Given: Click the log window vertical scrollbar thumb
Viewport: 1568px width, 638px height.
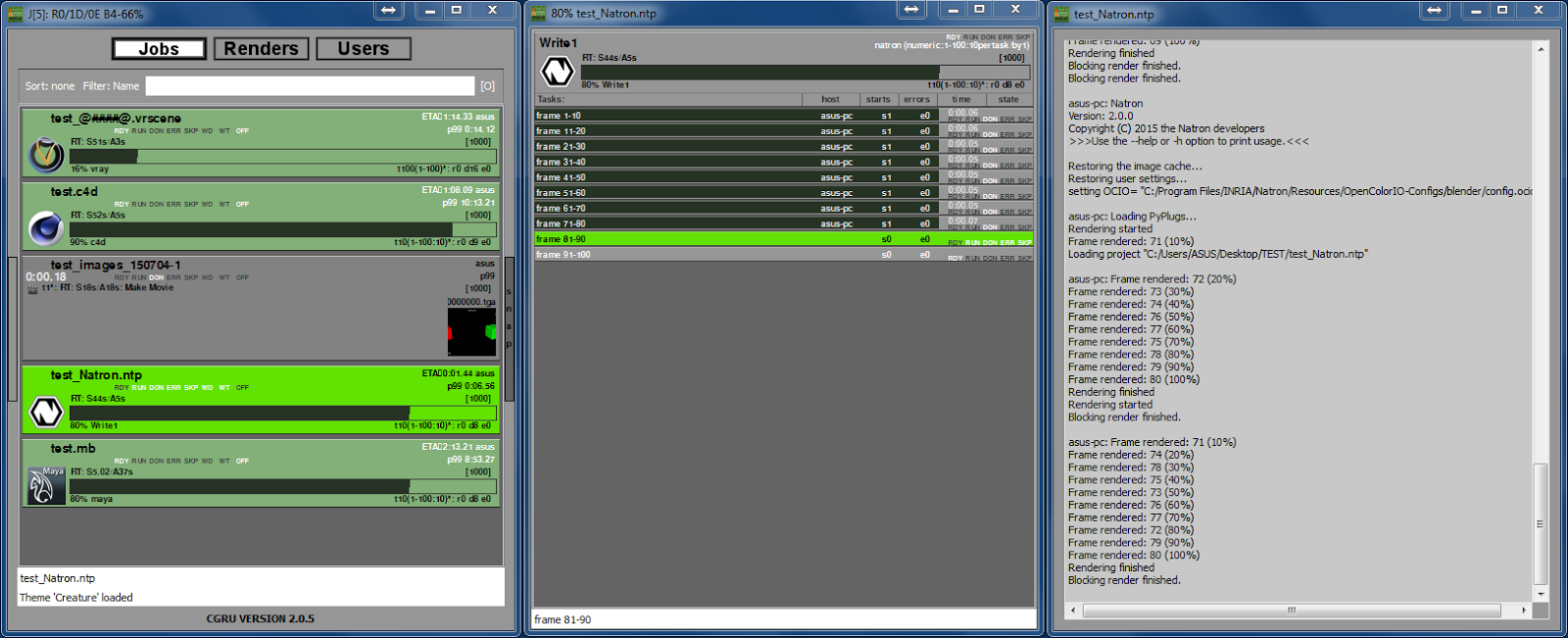Looking at the screenshot, I should 1541,524.
